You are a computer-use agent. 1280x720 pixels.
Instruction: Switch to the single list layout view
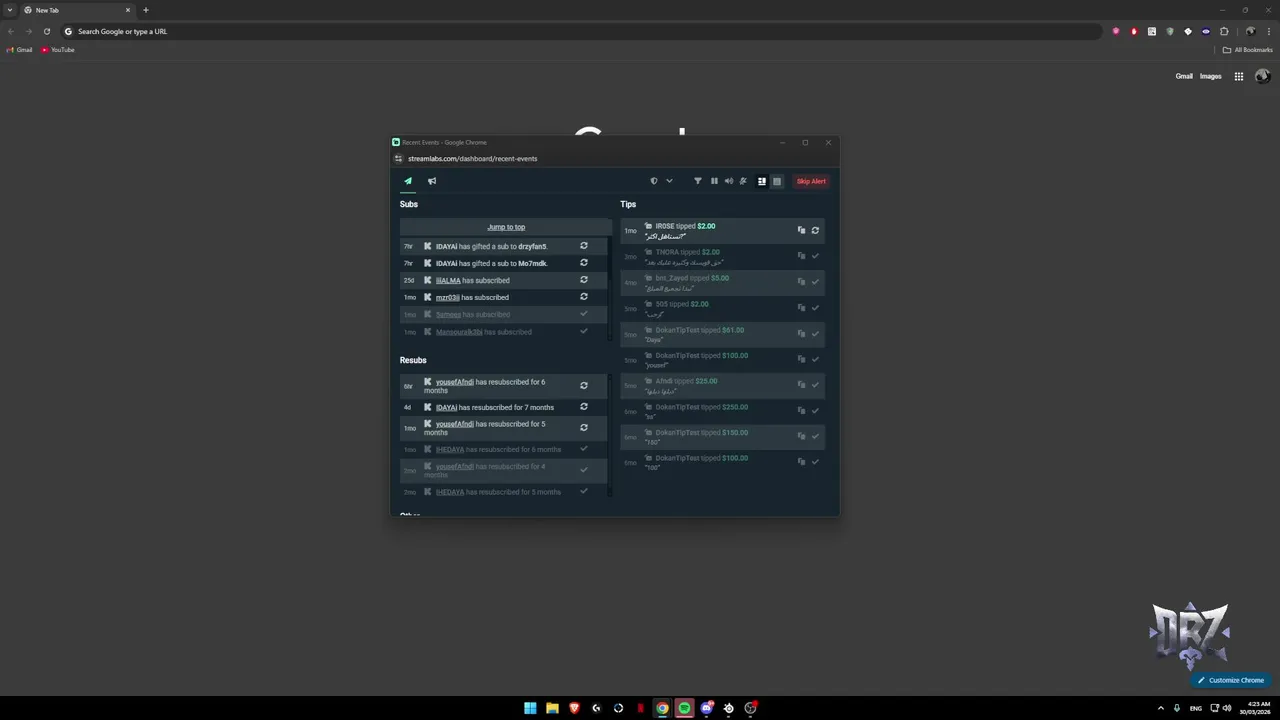777,181
